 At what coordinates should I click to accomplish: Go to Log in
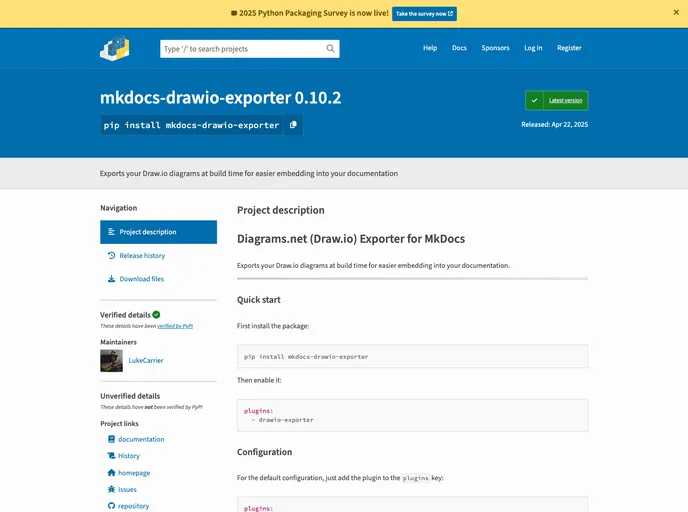pyautogui.click(x=533, y=48)
